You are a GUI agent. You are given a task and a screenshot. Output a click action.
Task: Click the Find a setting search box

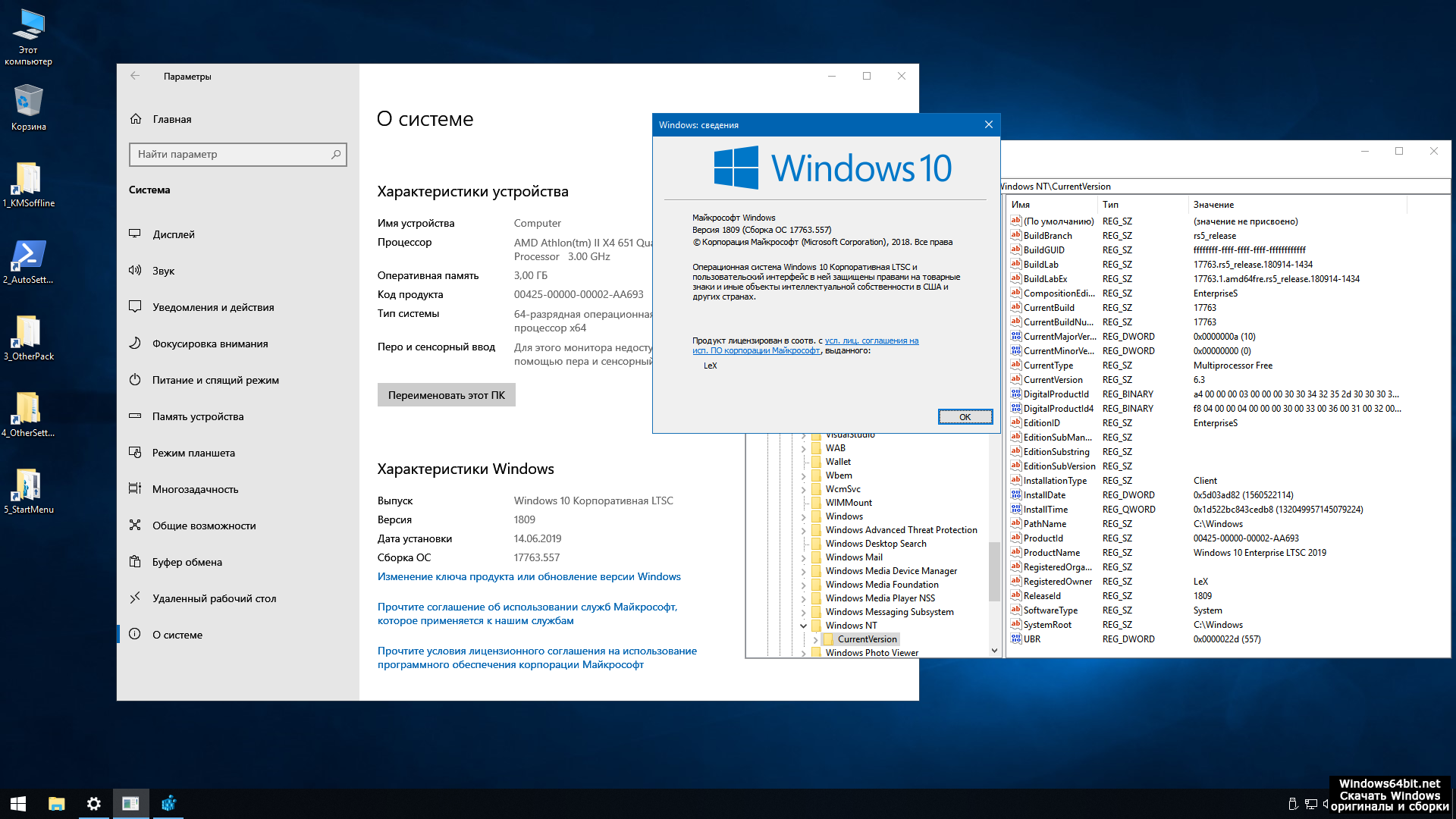[231, 154]
